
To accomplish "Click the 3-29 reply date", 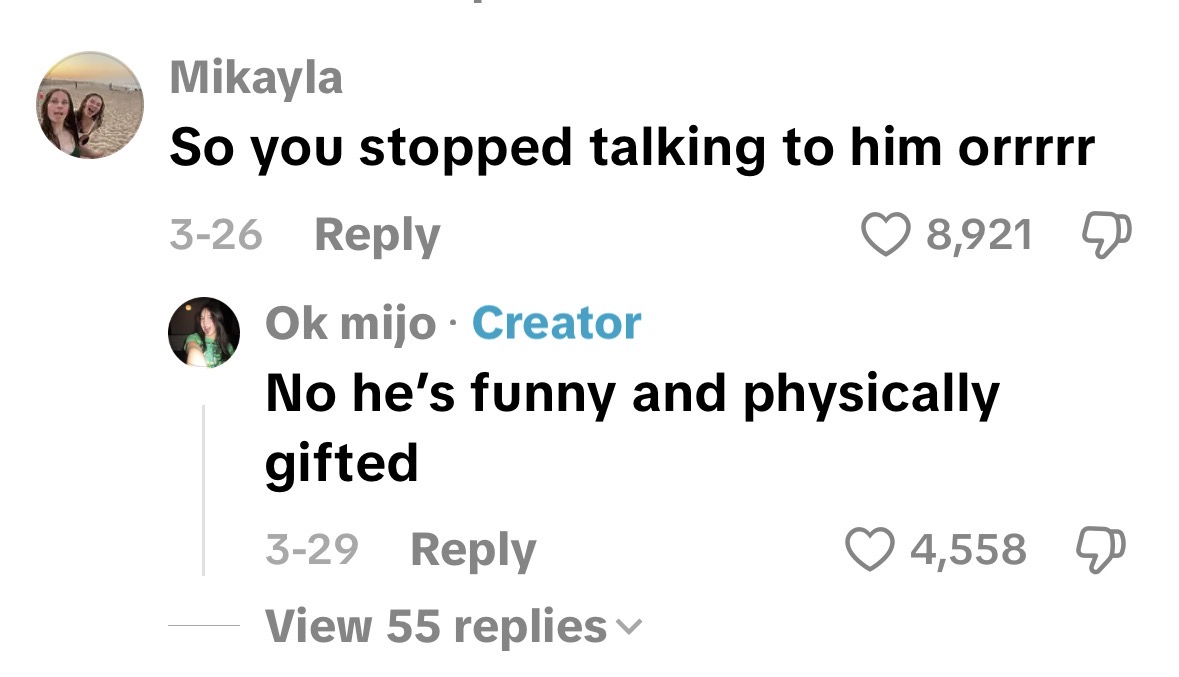I will [311, 549].
